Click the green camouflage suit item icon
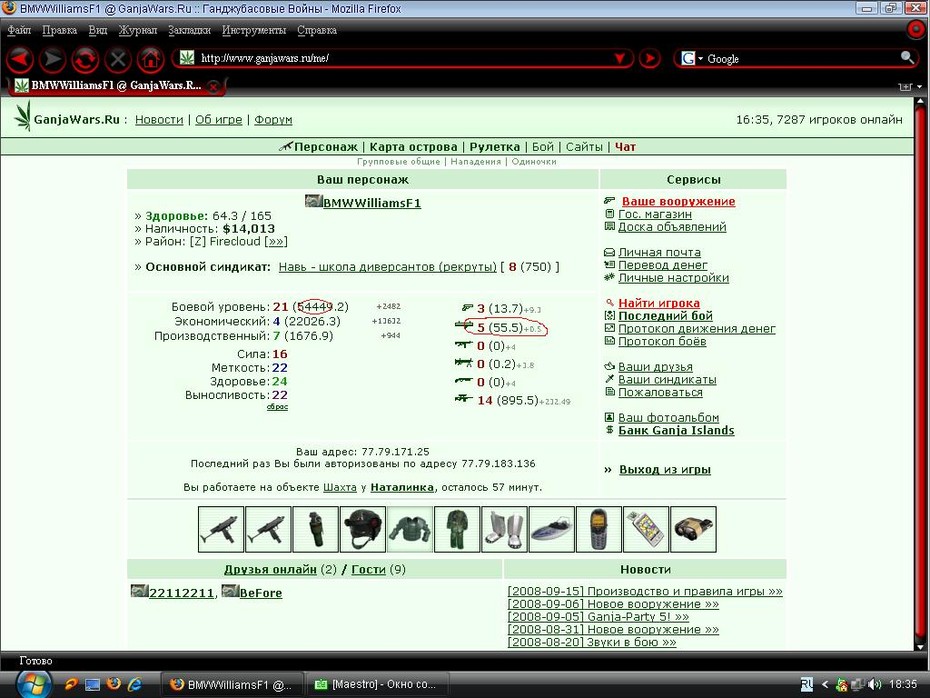Image resolution: width=930 pixels, height=698 pixels. coord(457,529)
